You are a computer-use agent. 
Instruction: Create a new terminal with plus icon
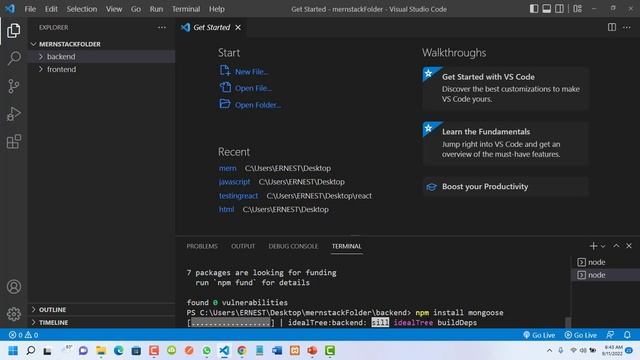pyautogui.click(x=593, y=246)
